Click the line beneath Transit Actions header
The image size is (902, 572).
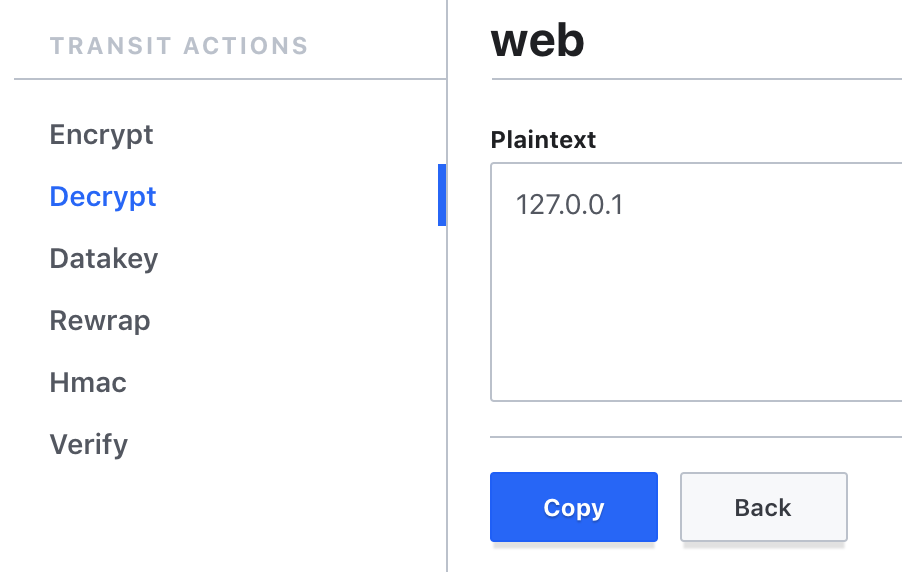230,79
